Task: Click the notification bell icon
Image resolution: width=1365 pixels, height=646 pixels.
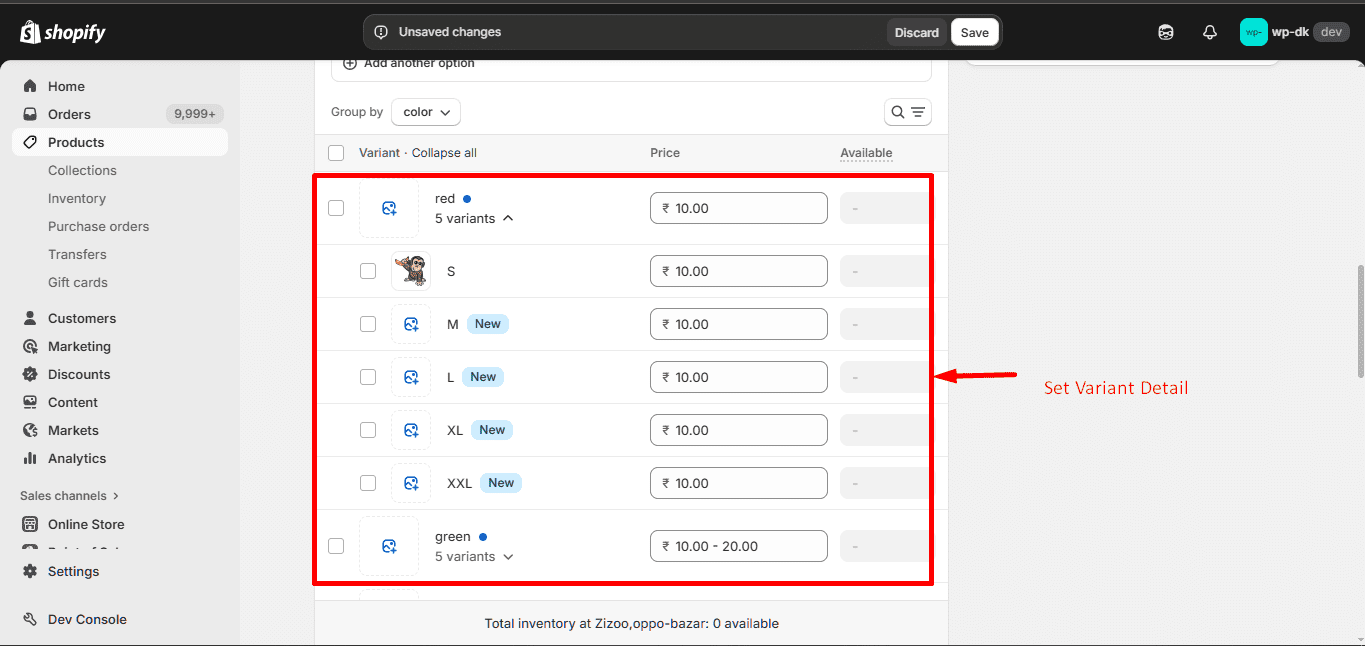Action: (1209, 32)
